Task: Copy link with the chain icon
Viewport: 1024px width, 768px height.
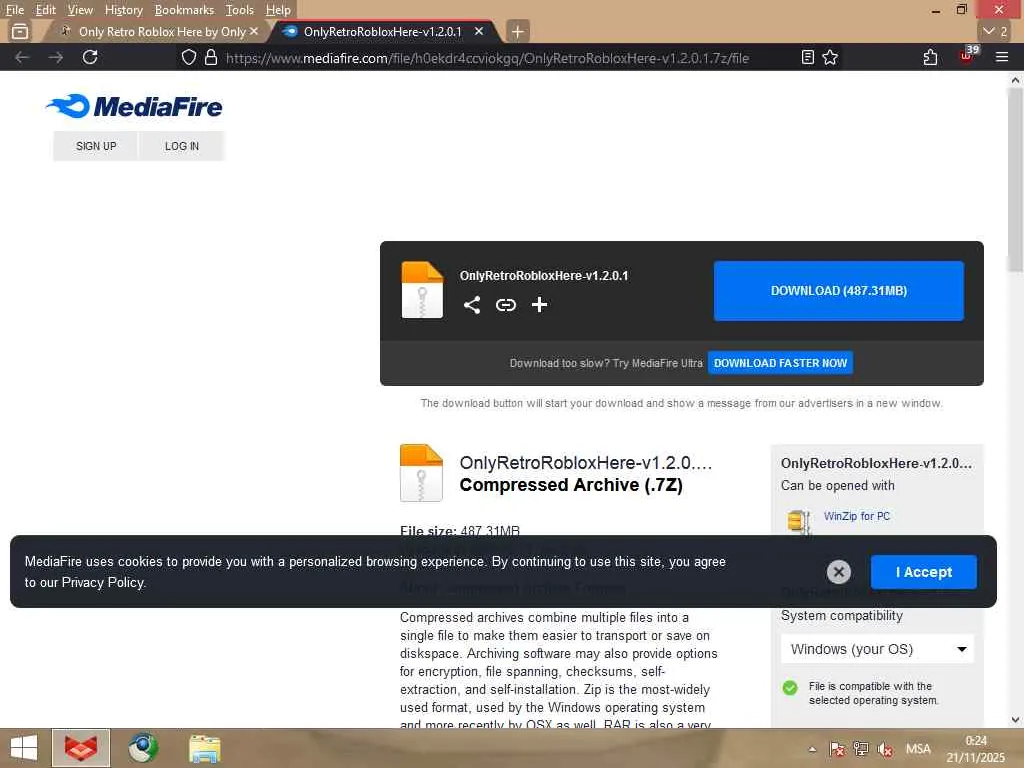Action: [505, 305]
